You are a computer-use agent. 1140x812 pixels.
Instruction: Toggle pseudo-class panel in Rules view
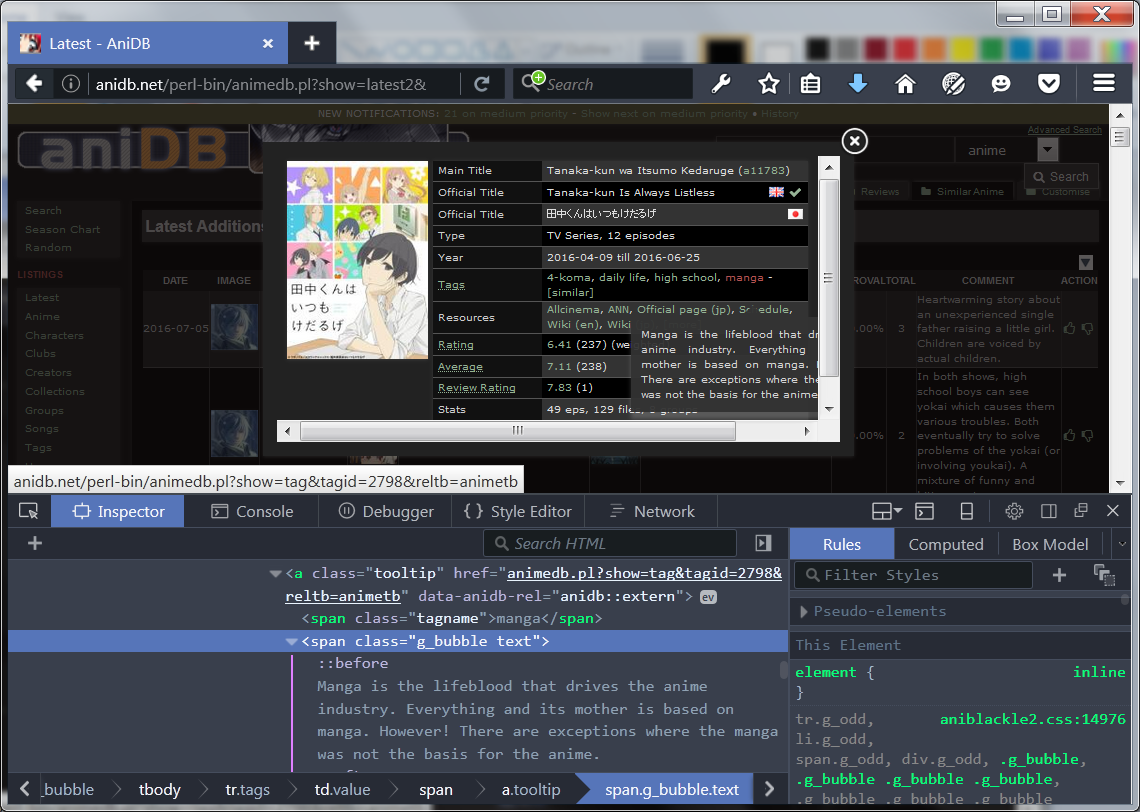1104,574
